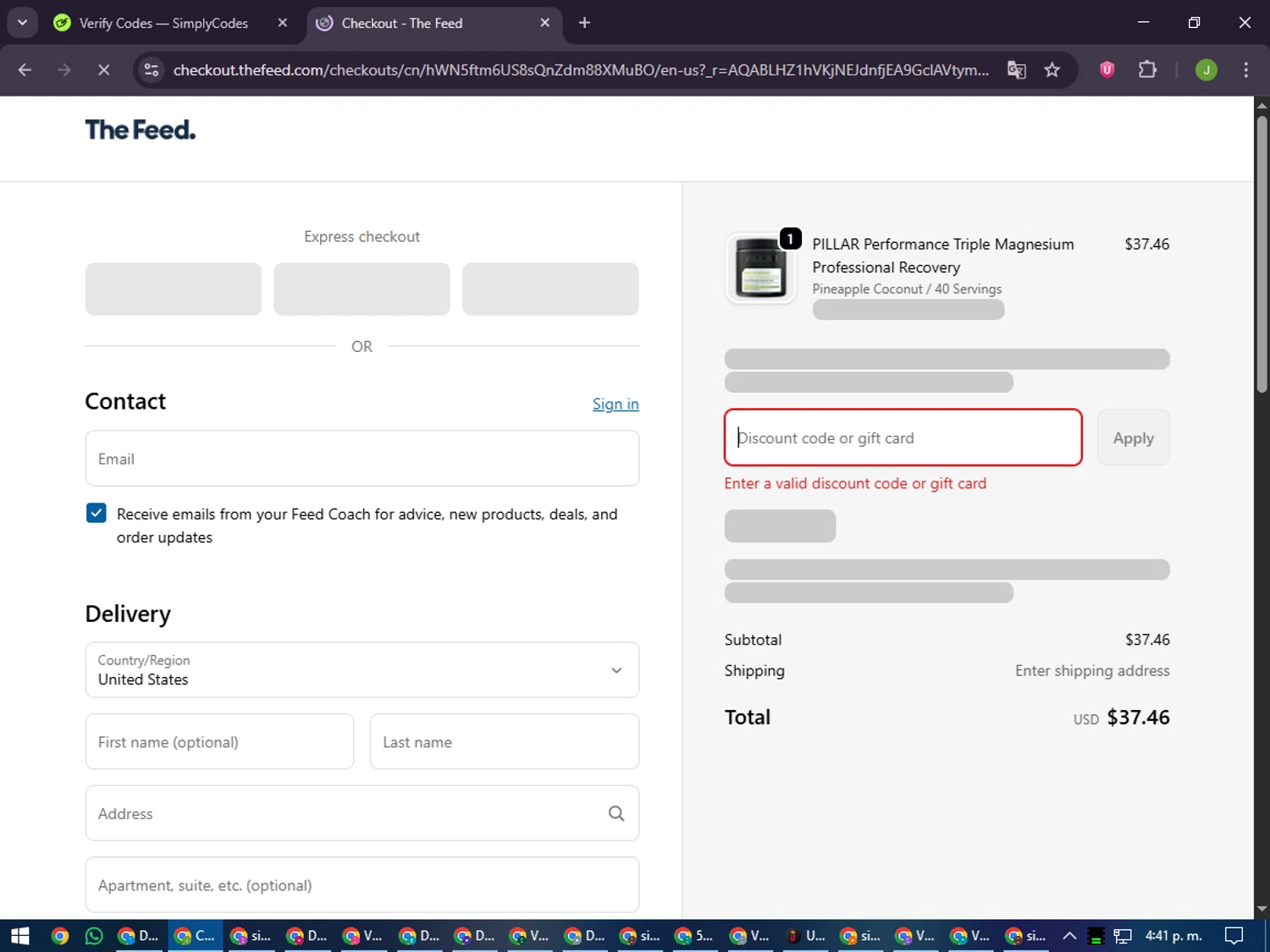
Task: Open the Extensions puzzle icon
Action: click(1147, 70)
